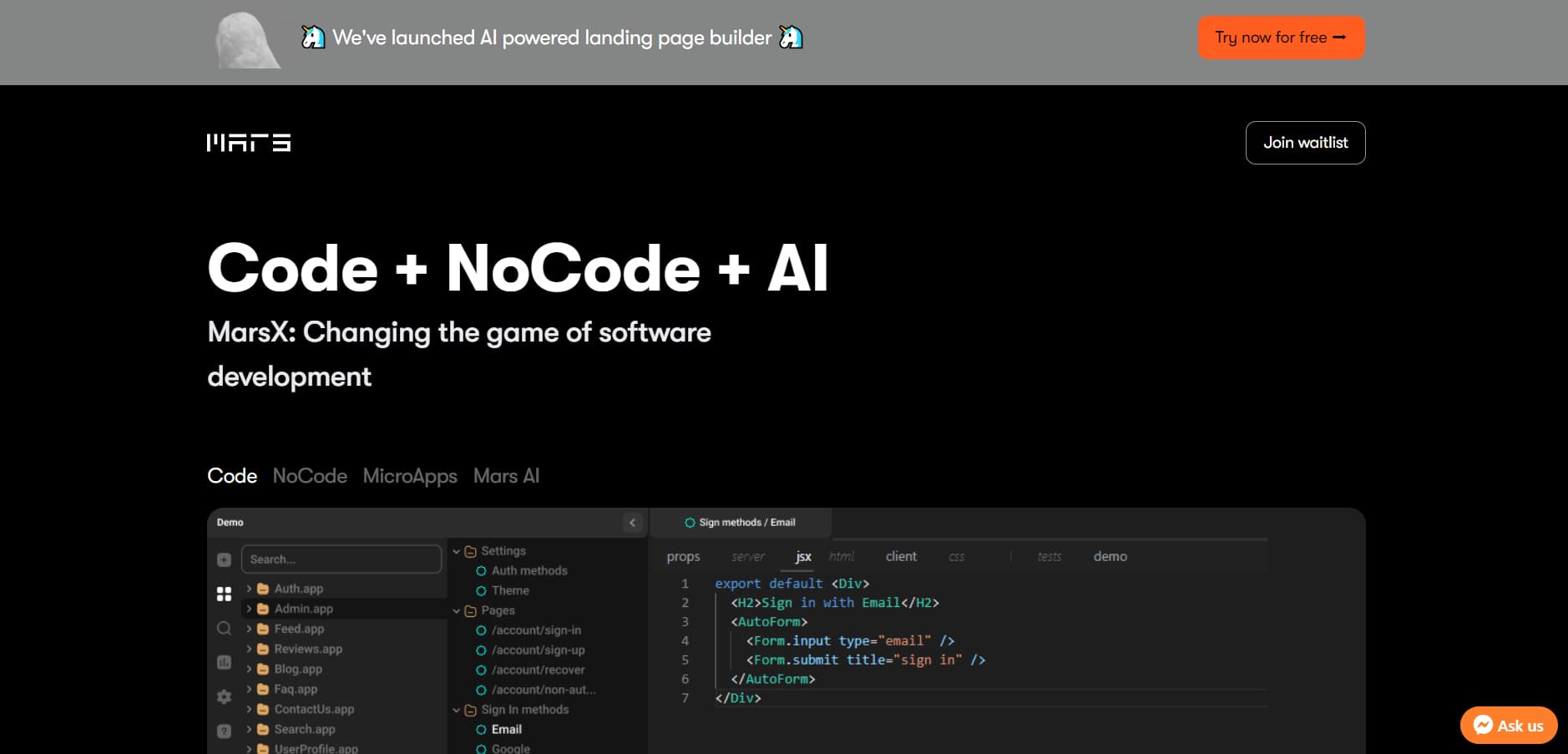Open the server editor tab
Screen dimensions: 1568x754
click(x=748, y=557)
